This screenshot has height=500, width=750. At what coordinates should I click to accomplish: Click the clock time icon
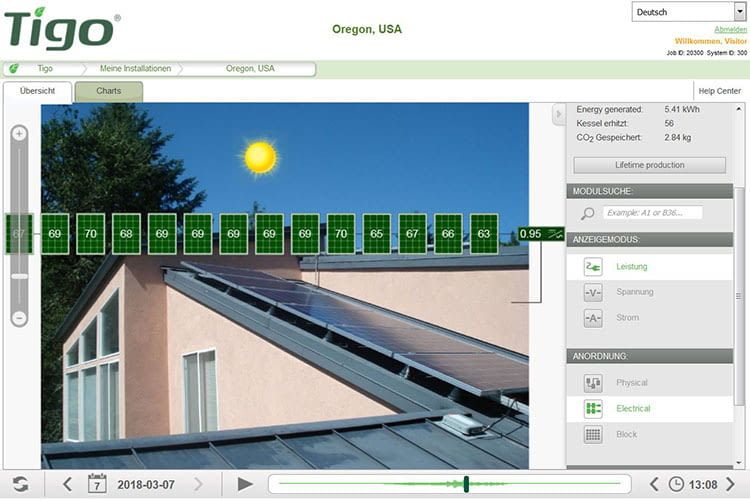click(676, 484)
